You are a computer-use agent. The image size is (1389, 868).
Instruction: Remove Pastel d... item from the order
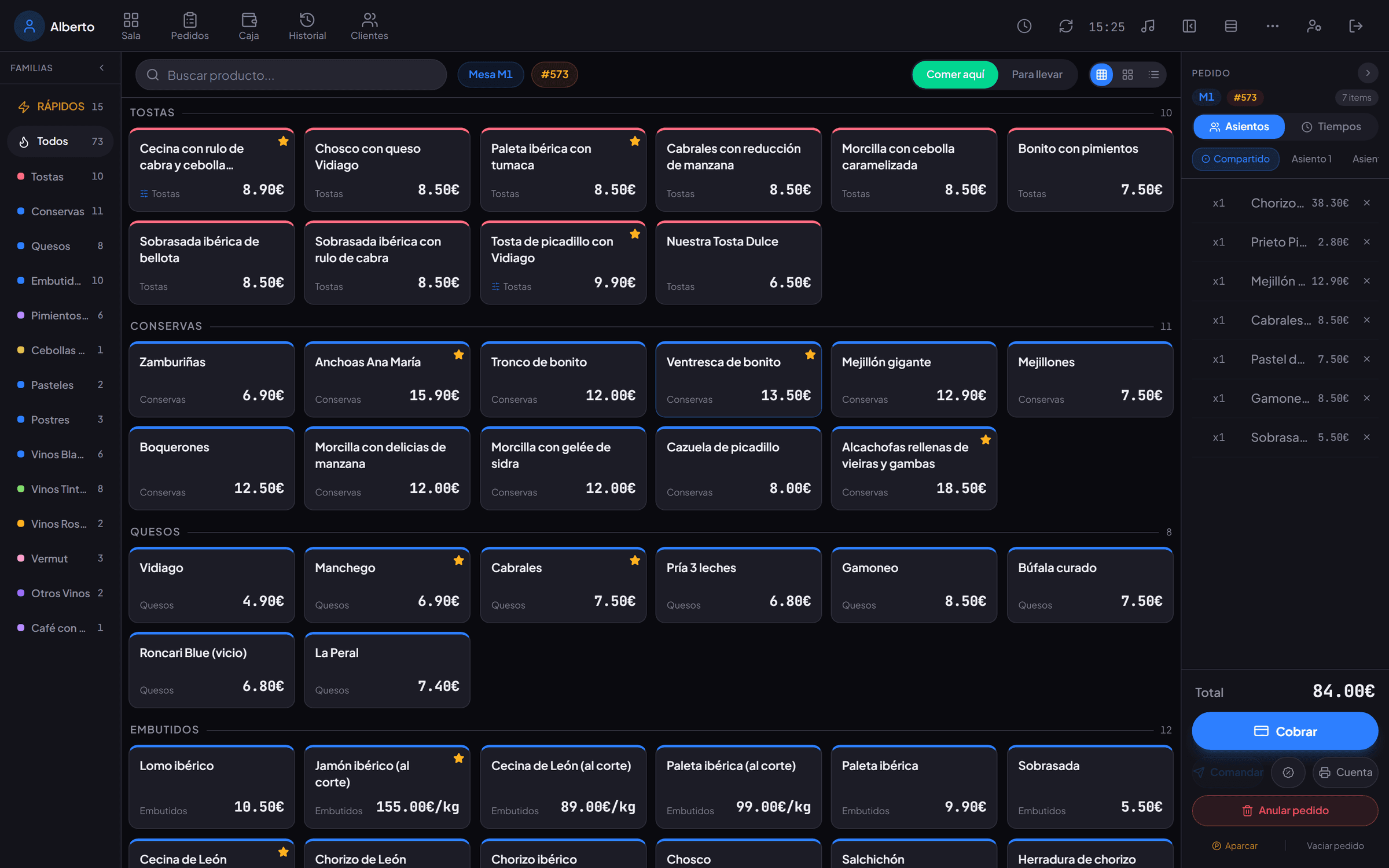[1366, 359]
